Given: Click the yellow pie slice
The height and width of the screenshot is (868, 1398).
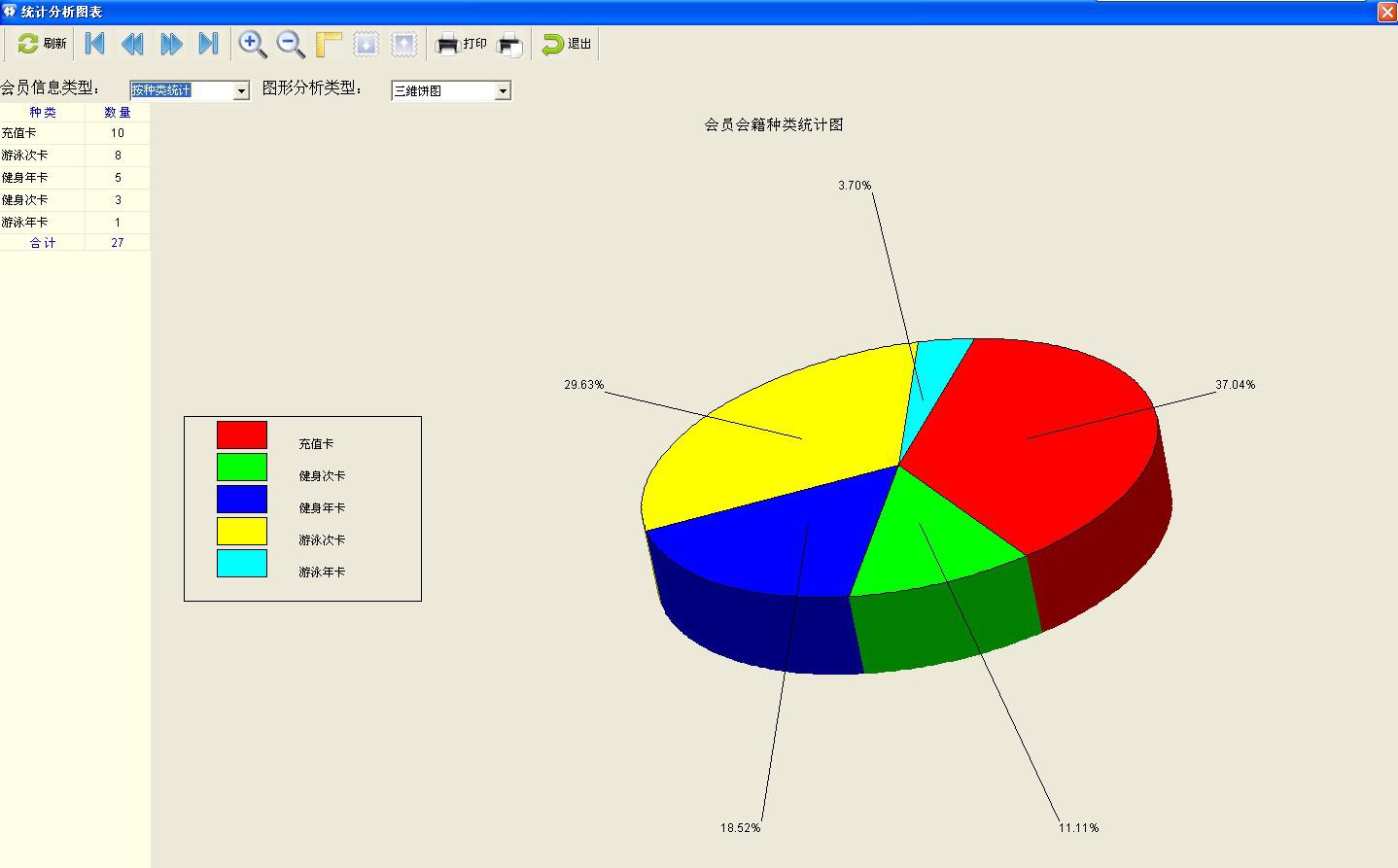Looking at the screenshot, I should point(778,437).
